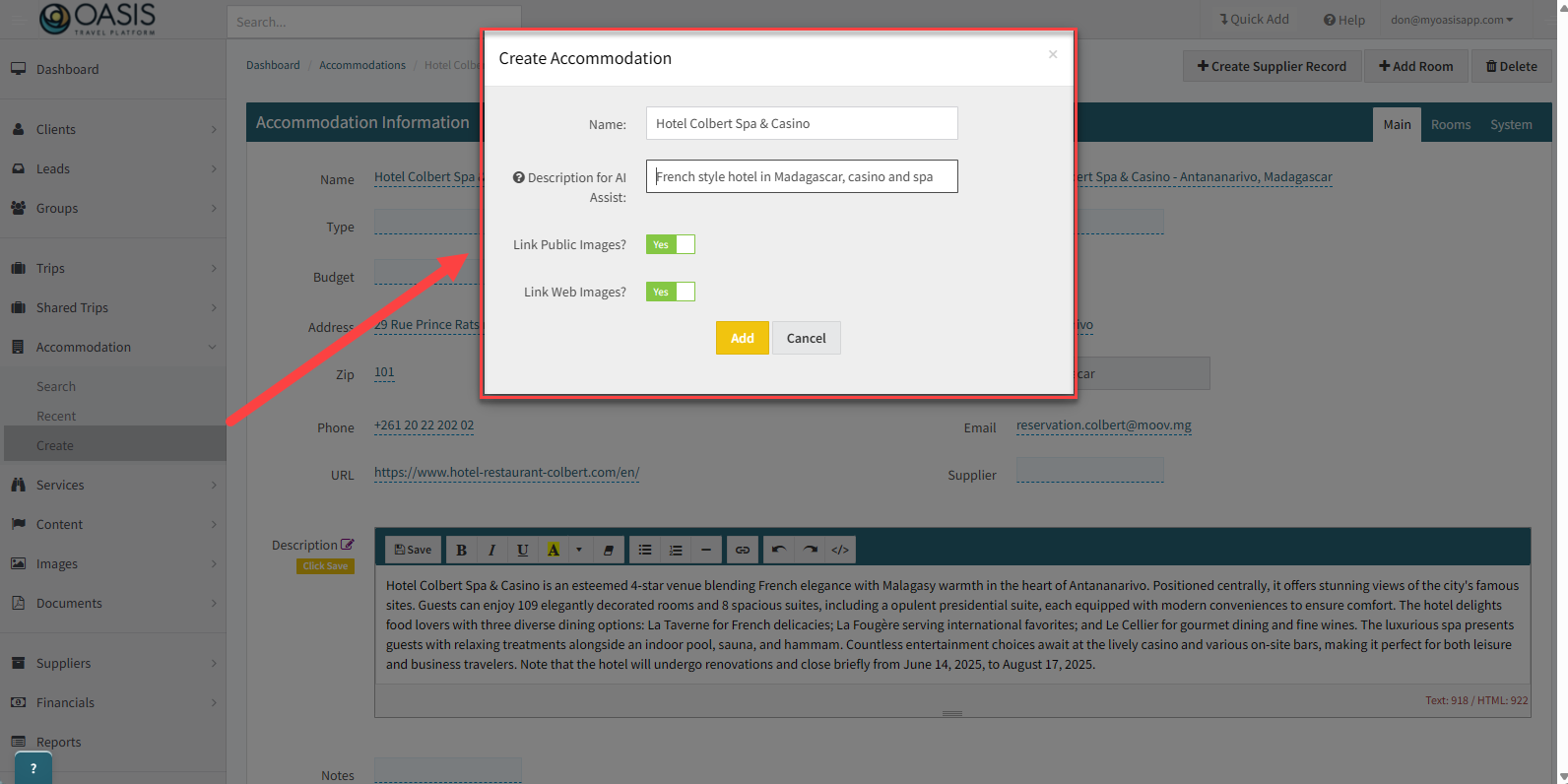
Task: Open the highlight color dropdown arrow
Action: click(579, 550)
